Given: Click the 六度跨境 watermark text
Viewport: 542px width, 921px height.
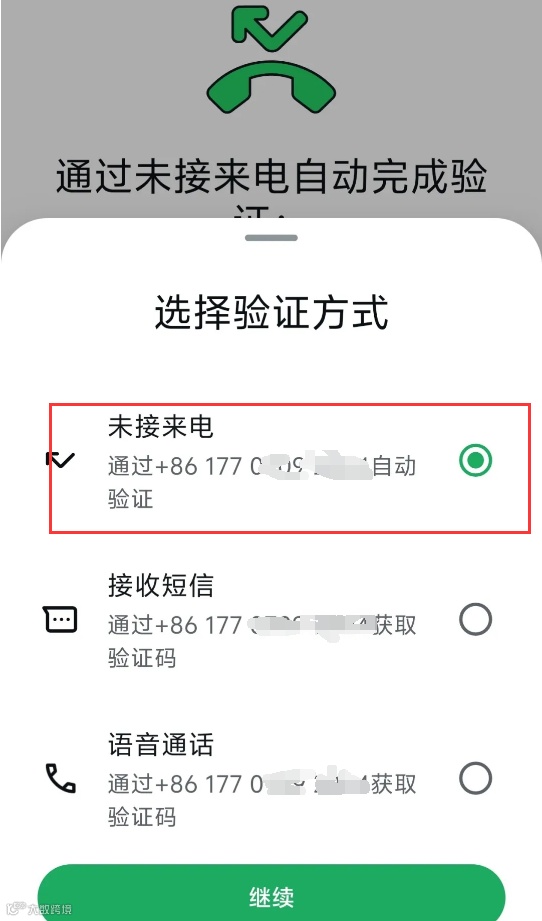Looking at the screenshot, I should click(x=50, y=909).
